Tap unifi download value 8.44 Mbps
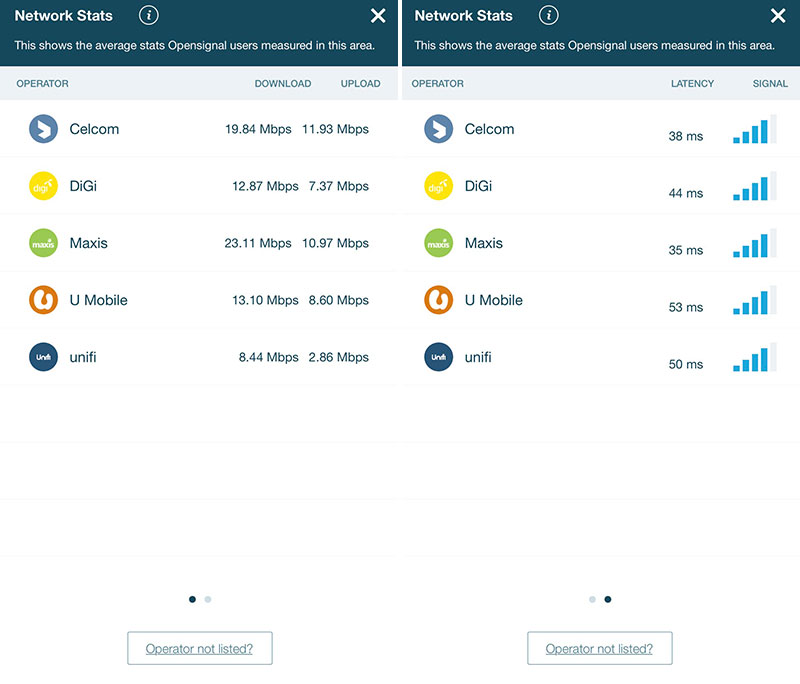This screenshot has height=684, width=800. pyautogui.click(x=268, y=357)
